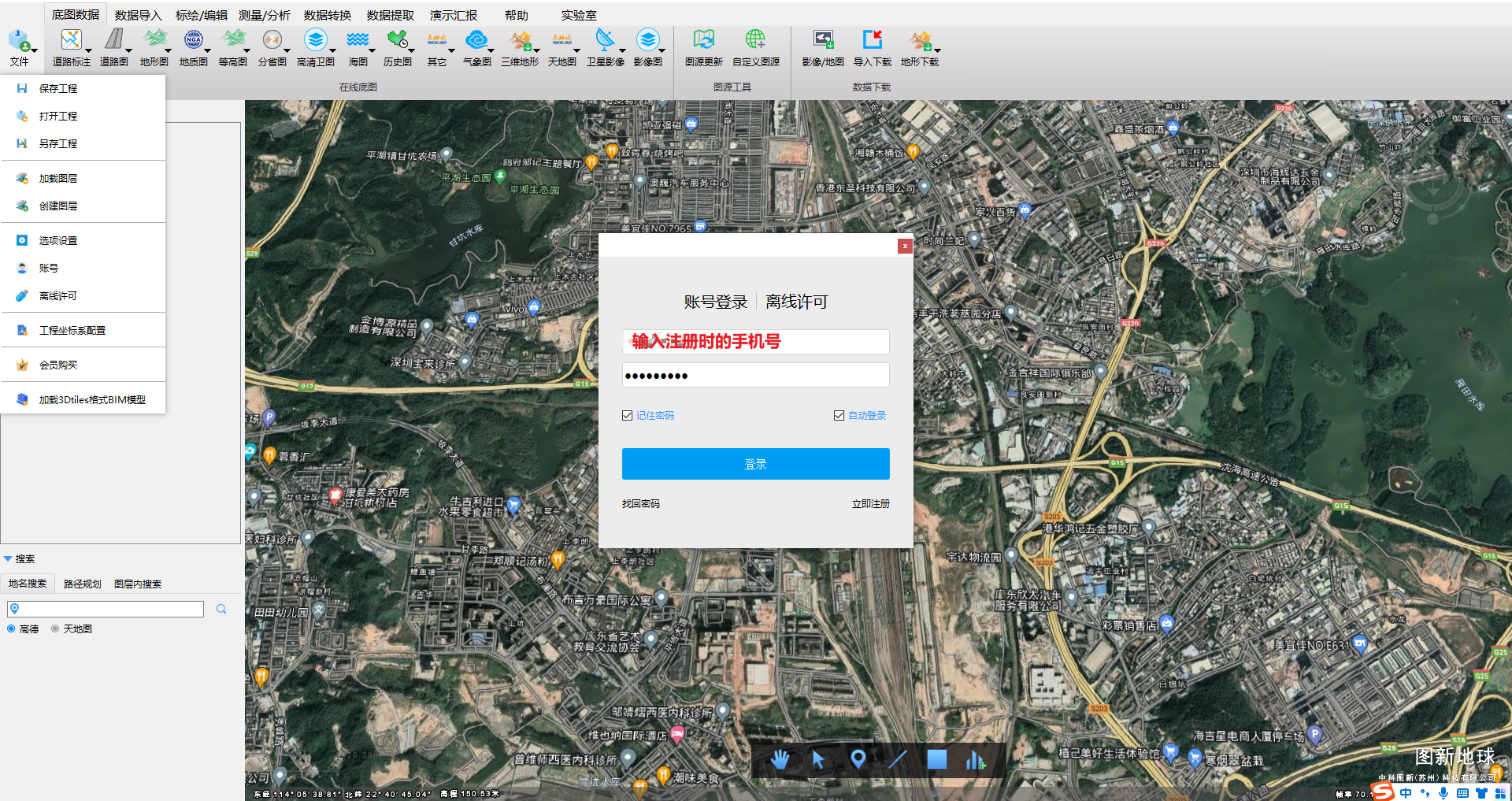Click the phone number input field

pyautogui.click(x=755, y=342)
